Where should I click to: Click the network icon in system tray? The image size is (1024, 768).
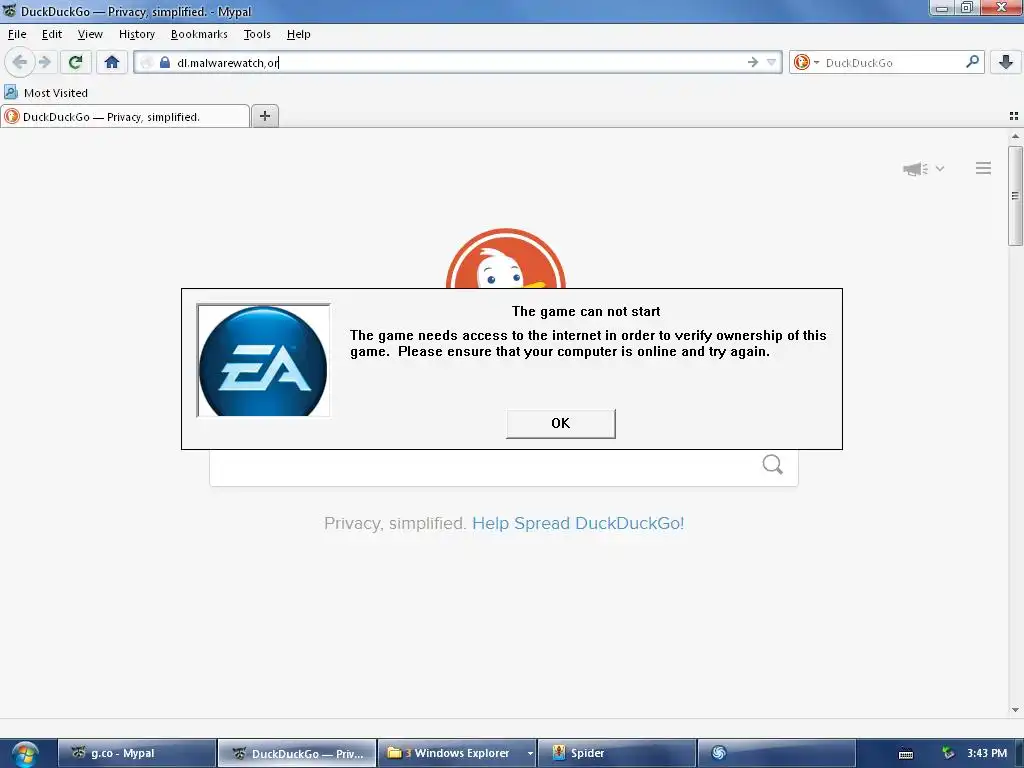point(948,753)
